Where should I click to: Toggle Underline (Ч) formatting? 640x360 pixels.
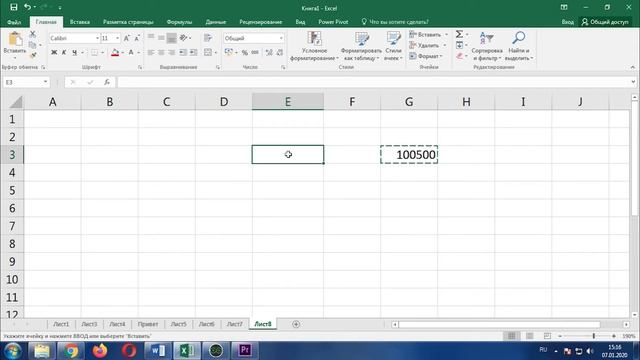pos(74,53)
